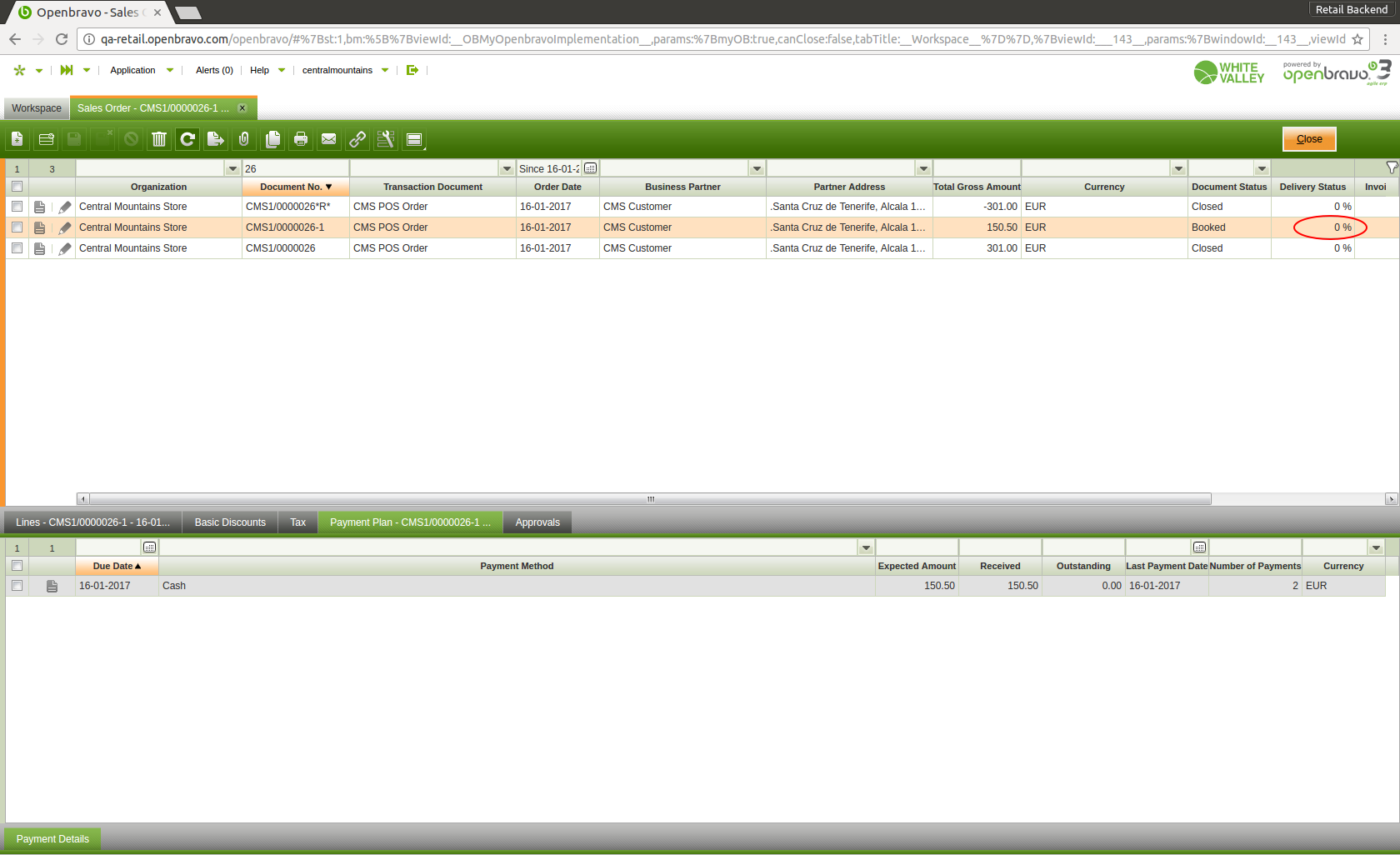Click the Delete record trash icon
1400x855 pixels.
[x=159, y=139]
